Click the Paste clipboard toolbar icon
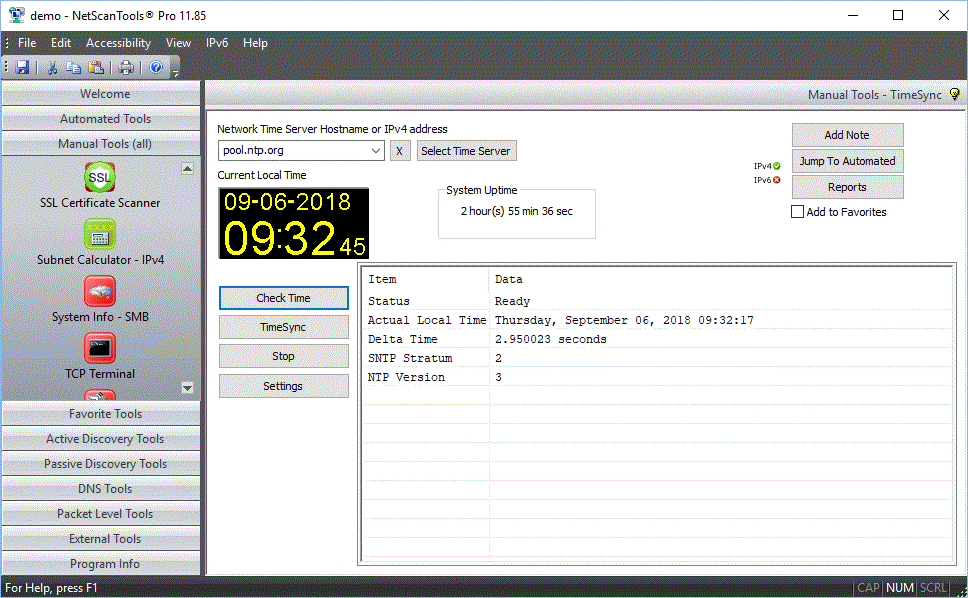Image resolution: width=968 pixels, height=598 pixels. (x=96, y=67)
